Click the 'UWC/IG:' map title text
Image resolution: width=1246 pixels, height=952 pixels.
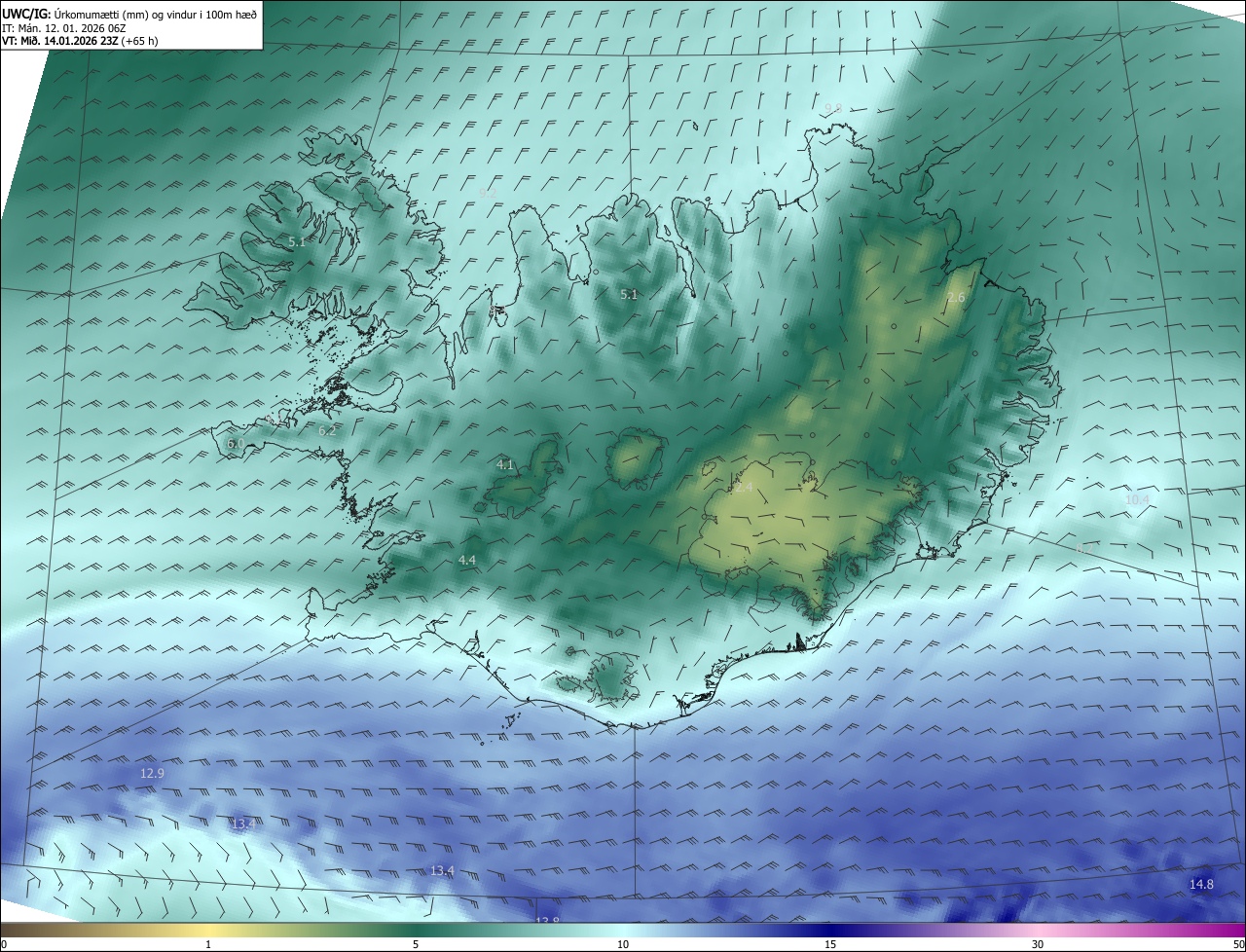point(26,14)
